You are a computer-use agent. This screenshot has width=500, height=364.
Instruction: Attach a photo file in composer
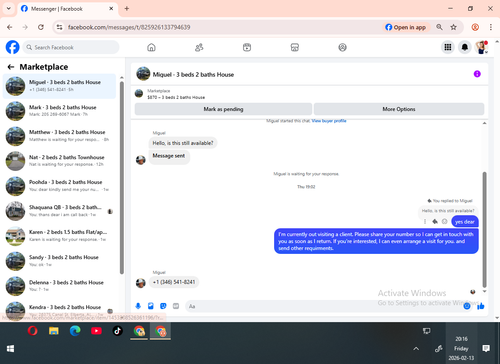pyautogui.click(x=151, y=306)
